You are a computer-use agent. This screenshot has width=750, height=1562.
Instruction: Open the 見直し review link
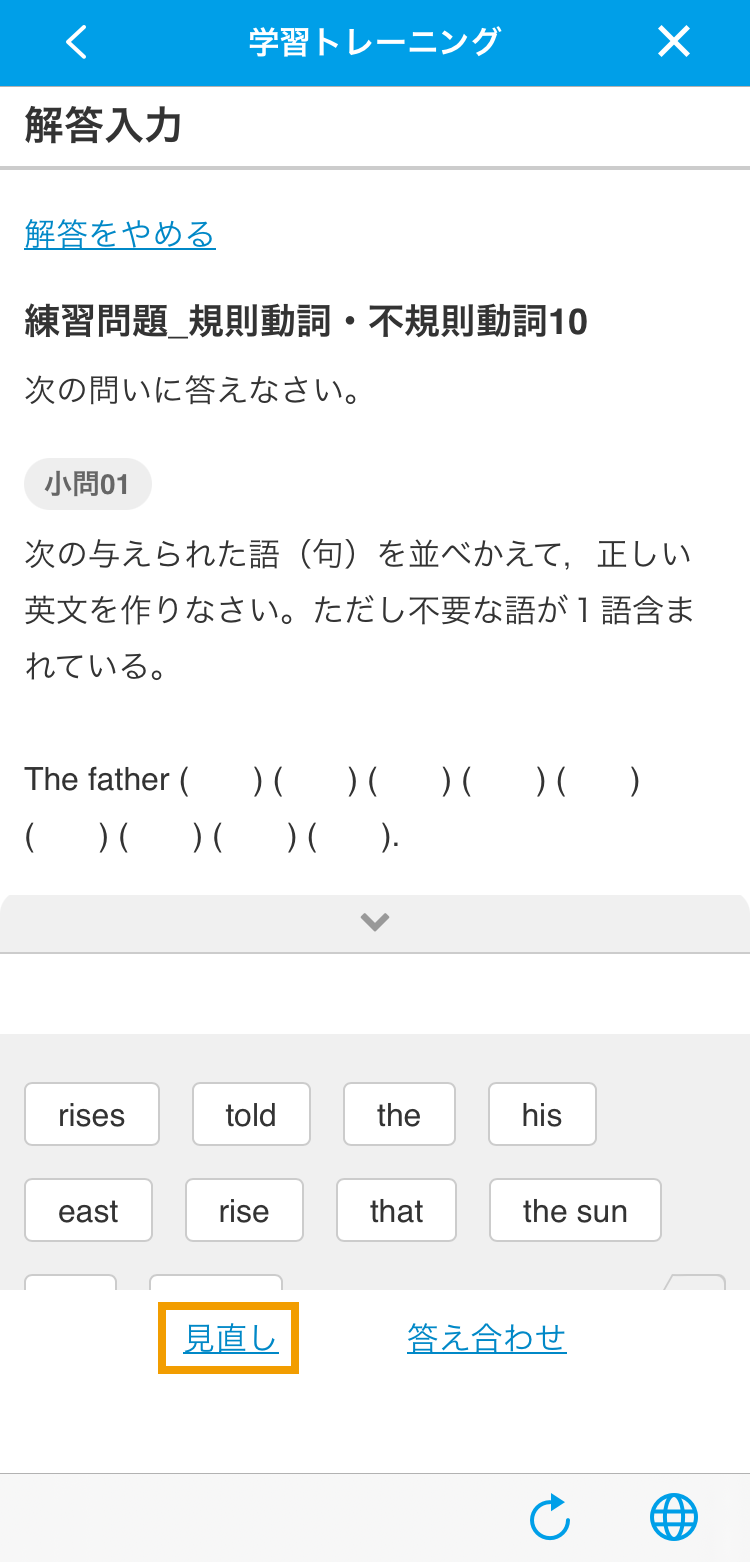[230, 1338]
